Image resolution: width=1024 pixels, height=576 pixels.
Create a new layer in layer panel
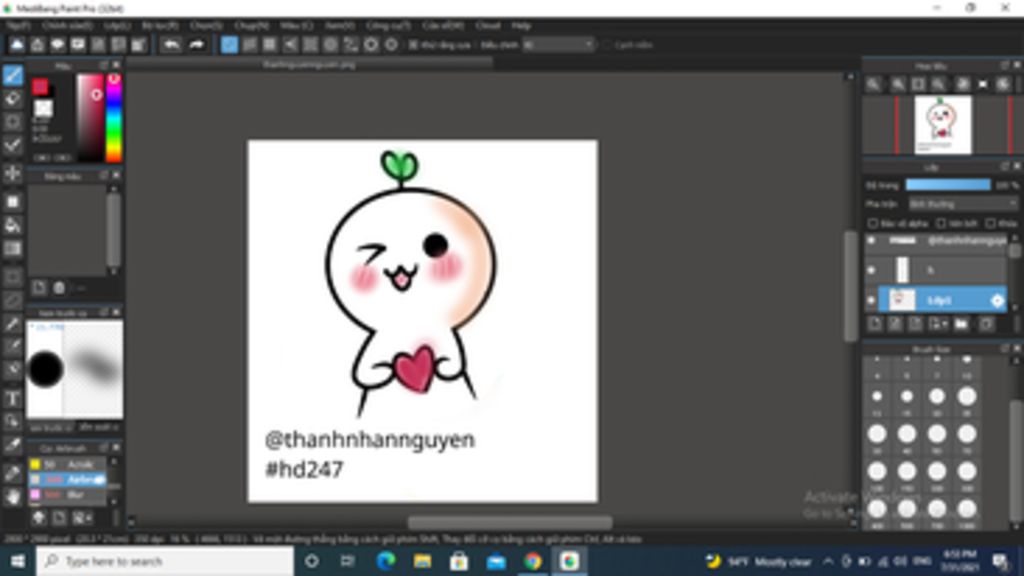(x=875, y=324)
